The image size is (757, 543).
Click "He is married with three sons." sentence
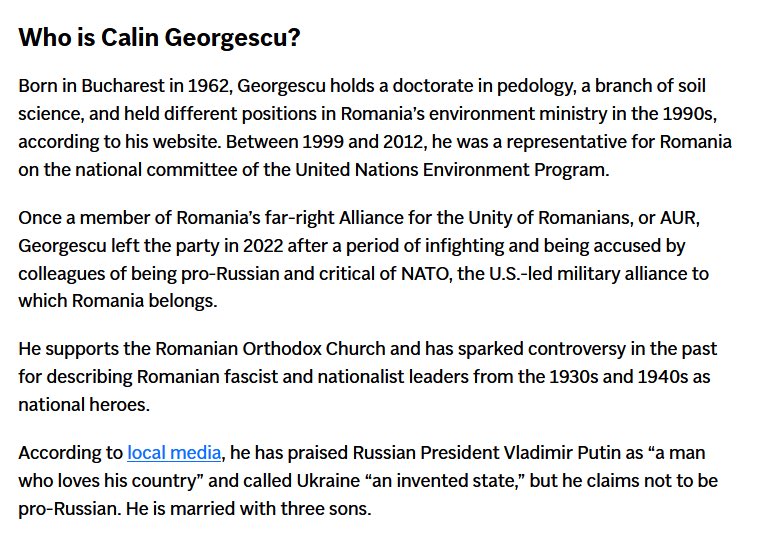249,509
